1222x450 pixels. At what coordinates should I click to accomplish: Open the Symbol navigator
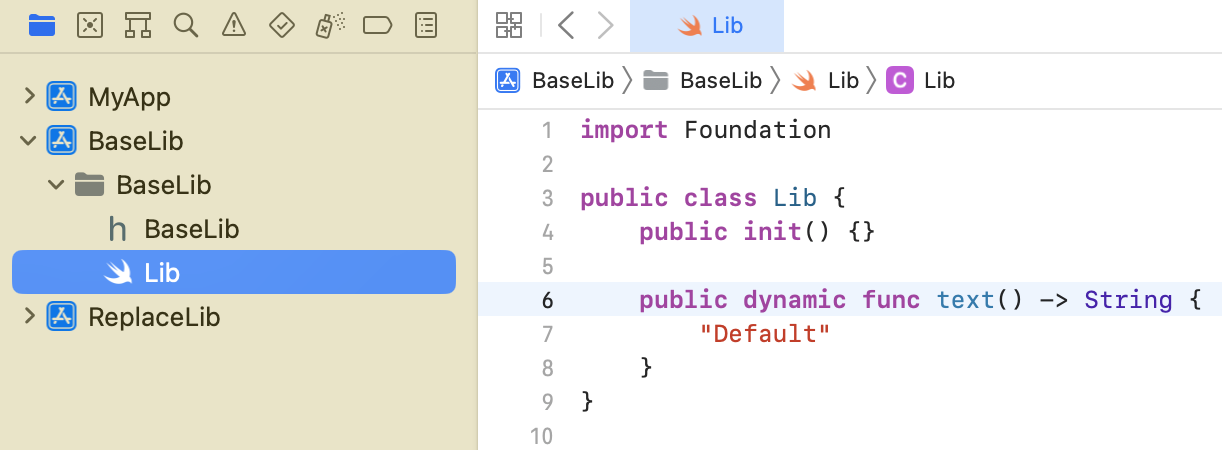click(138, 25)
